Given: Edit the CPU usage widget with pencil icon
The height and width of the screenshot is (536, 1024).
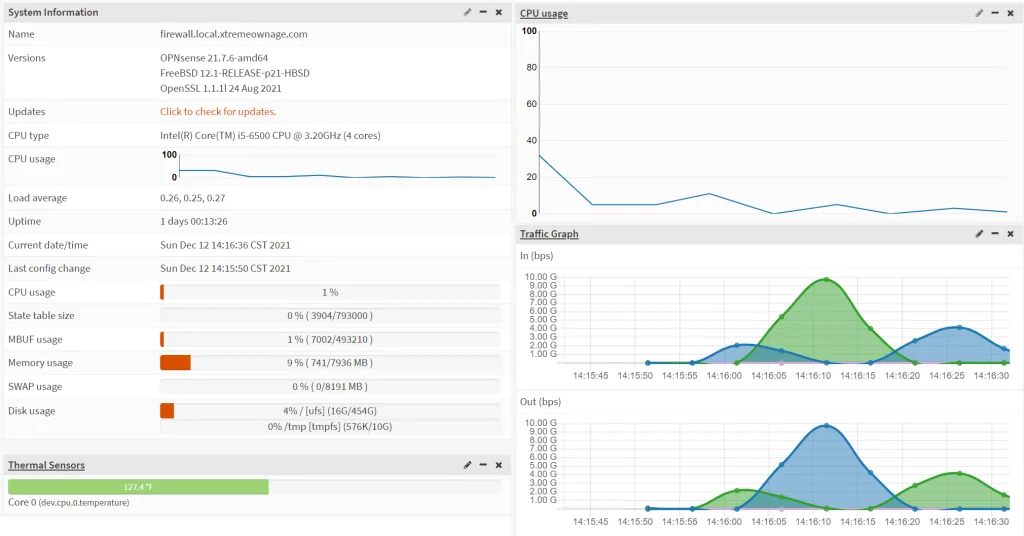Looking at the screenshot, I should coord(979,13).
